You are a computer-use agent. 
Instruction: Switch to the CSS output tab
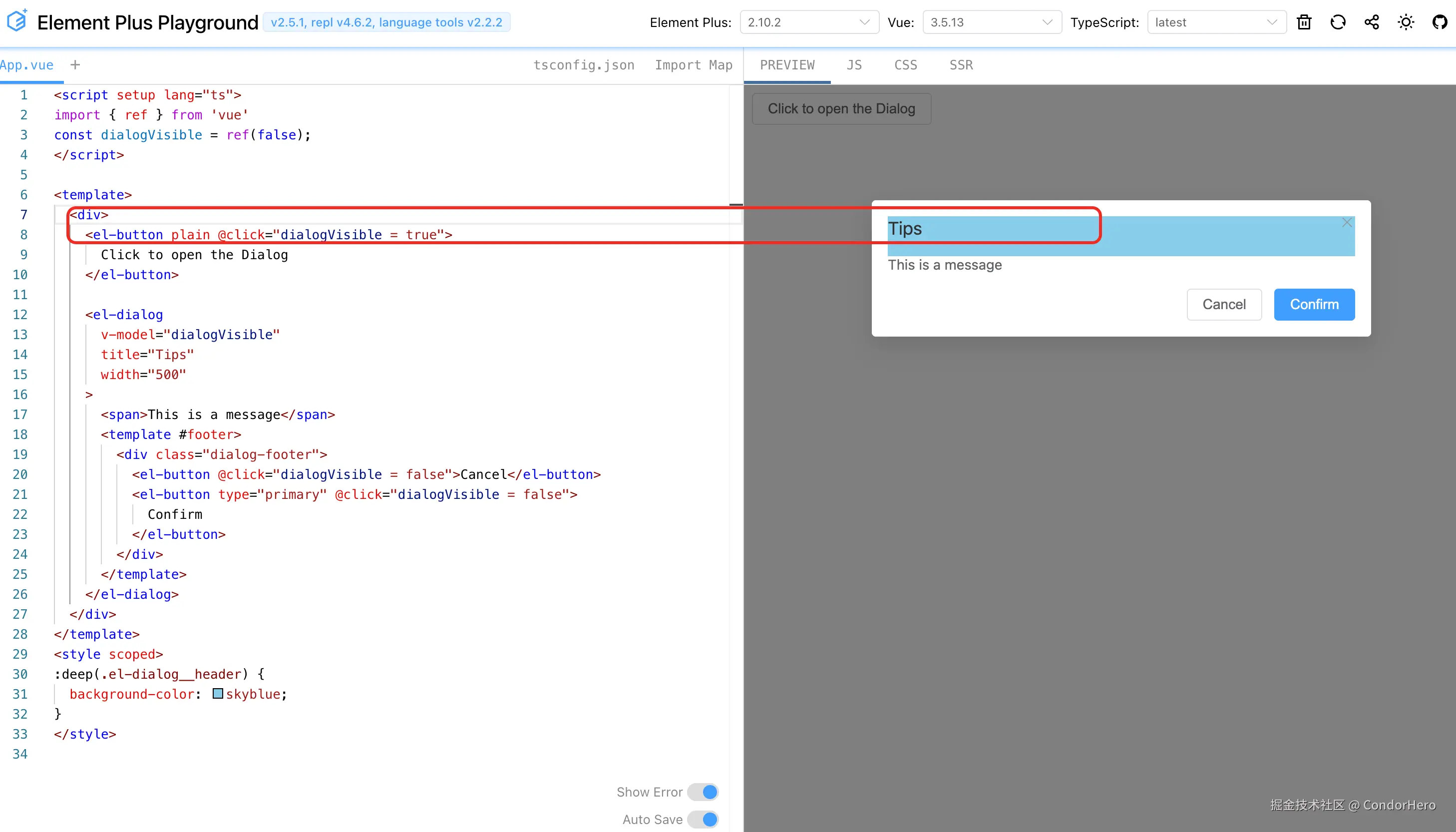905,65
